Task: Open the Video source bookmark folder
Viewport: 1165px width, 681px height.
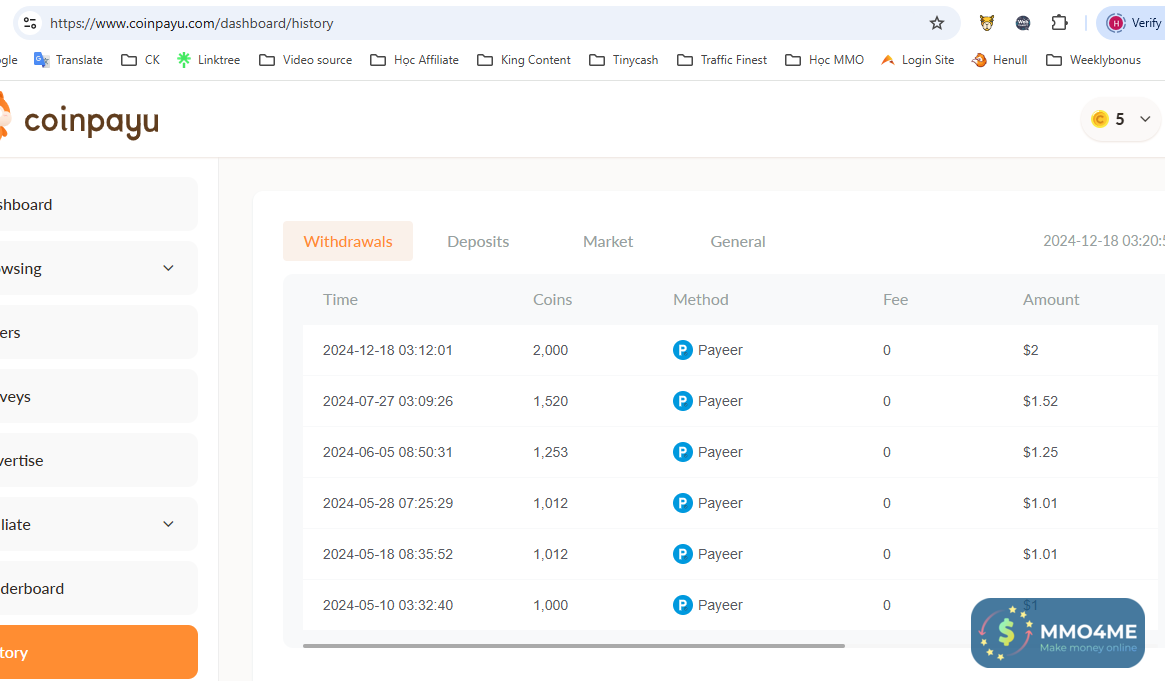Action: point(305,60)
